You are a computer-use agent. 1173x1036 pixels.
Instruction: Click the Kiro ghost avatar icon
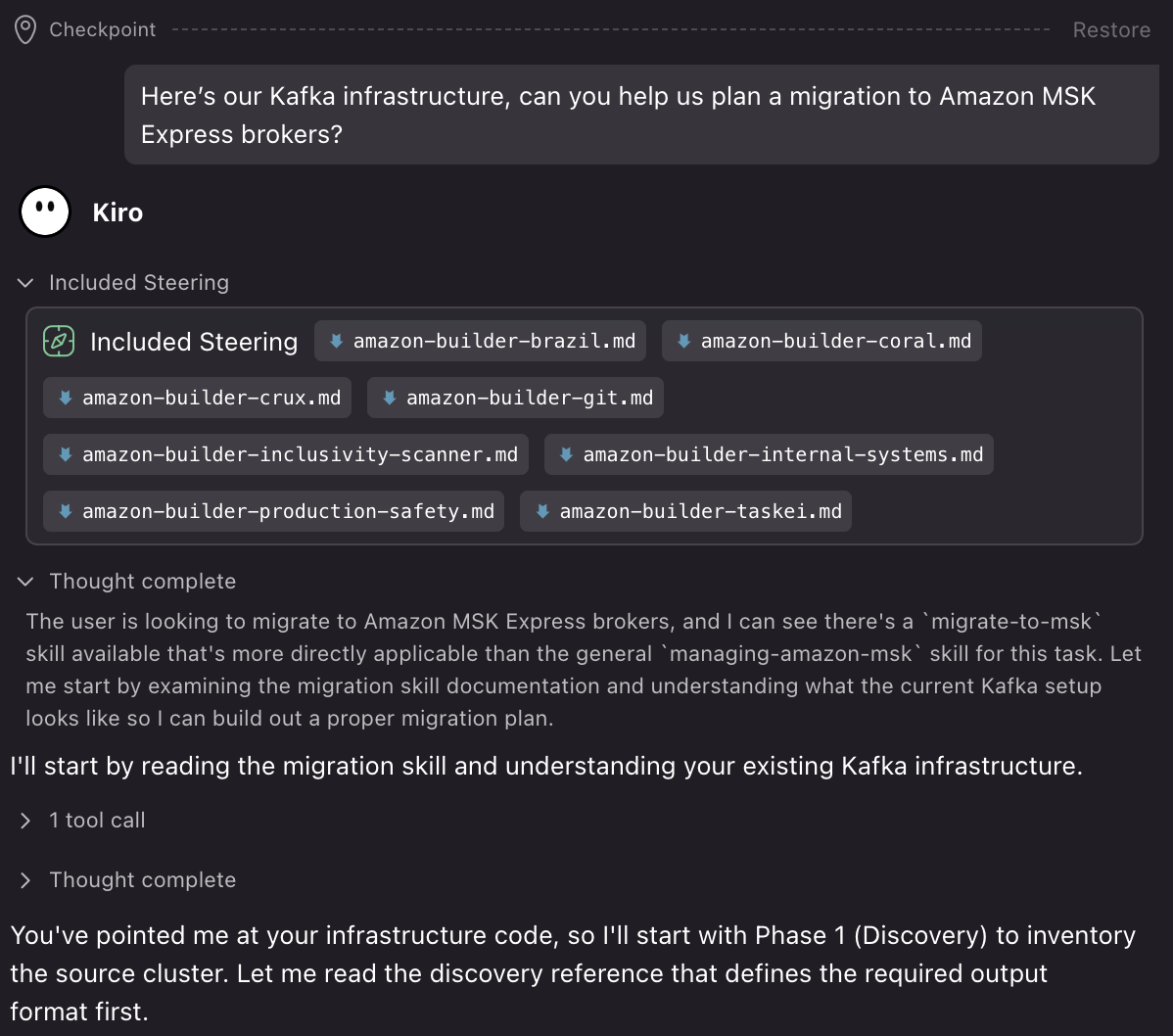pyautogui.click(x=45, y=212)
